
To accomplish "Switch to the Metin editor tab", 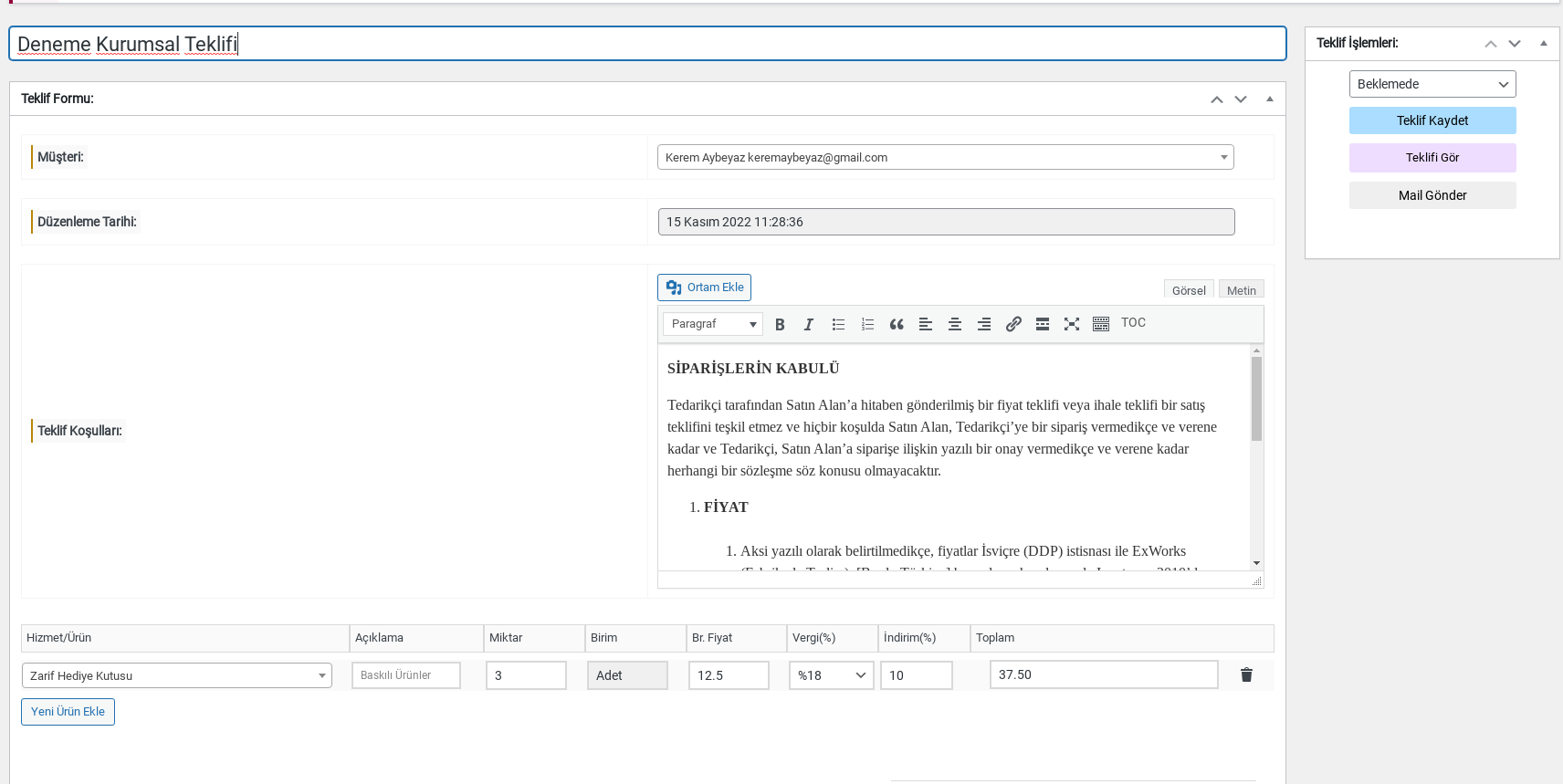I will click(x=1241, y=290).
